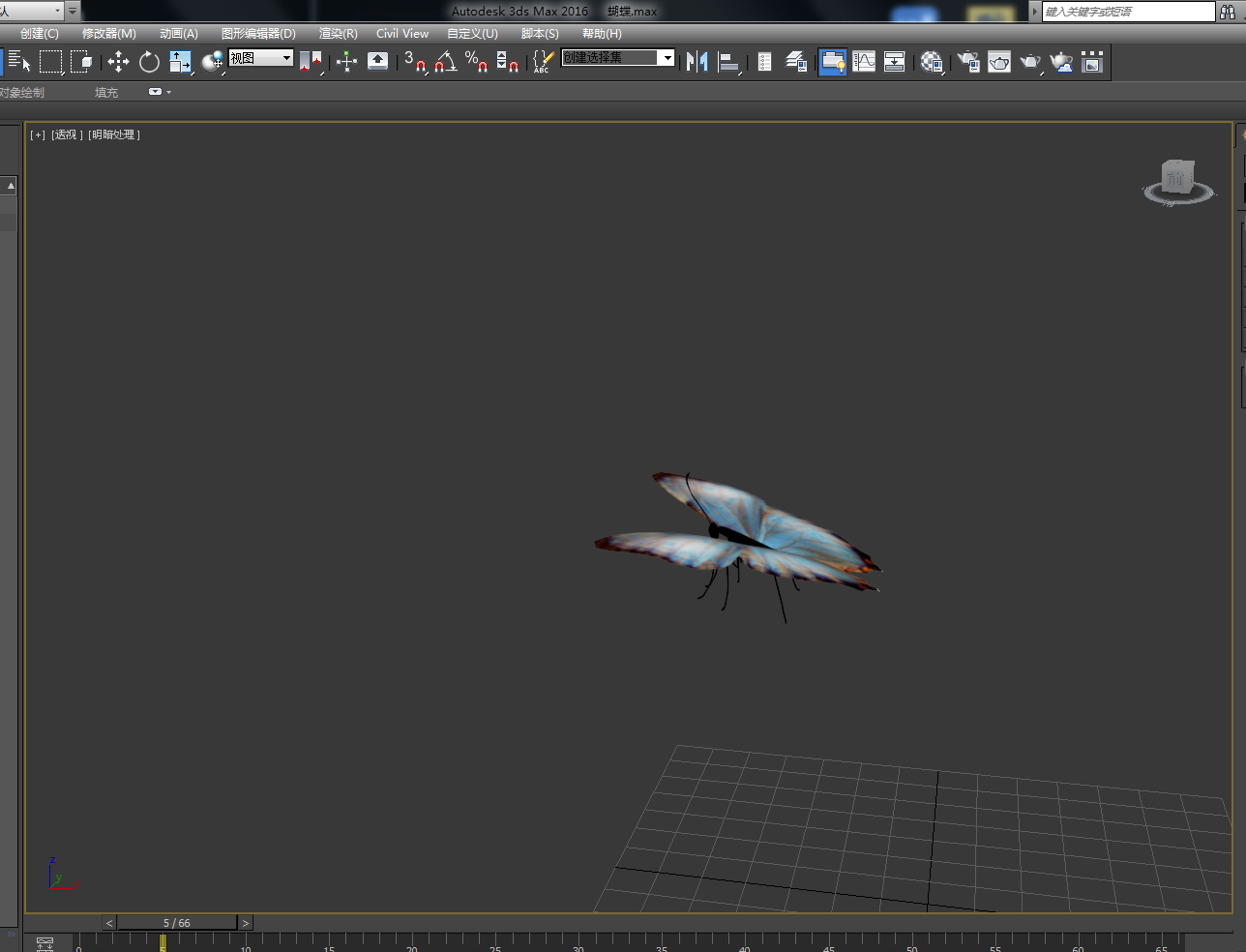Toggle the Ribbon display button
The height and width of the screenshot is (952, 1246).
(x=832, y=62)
